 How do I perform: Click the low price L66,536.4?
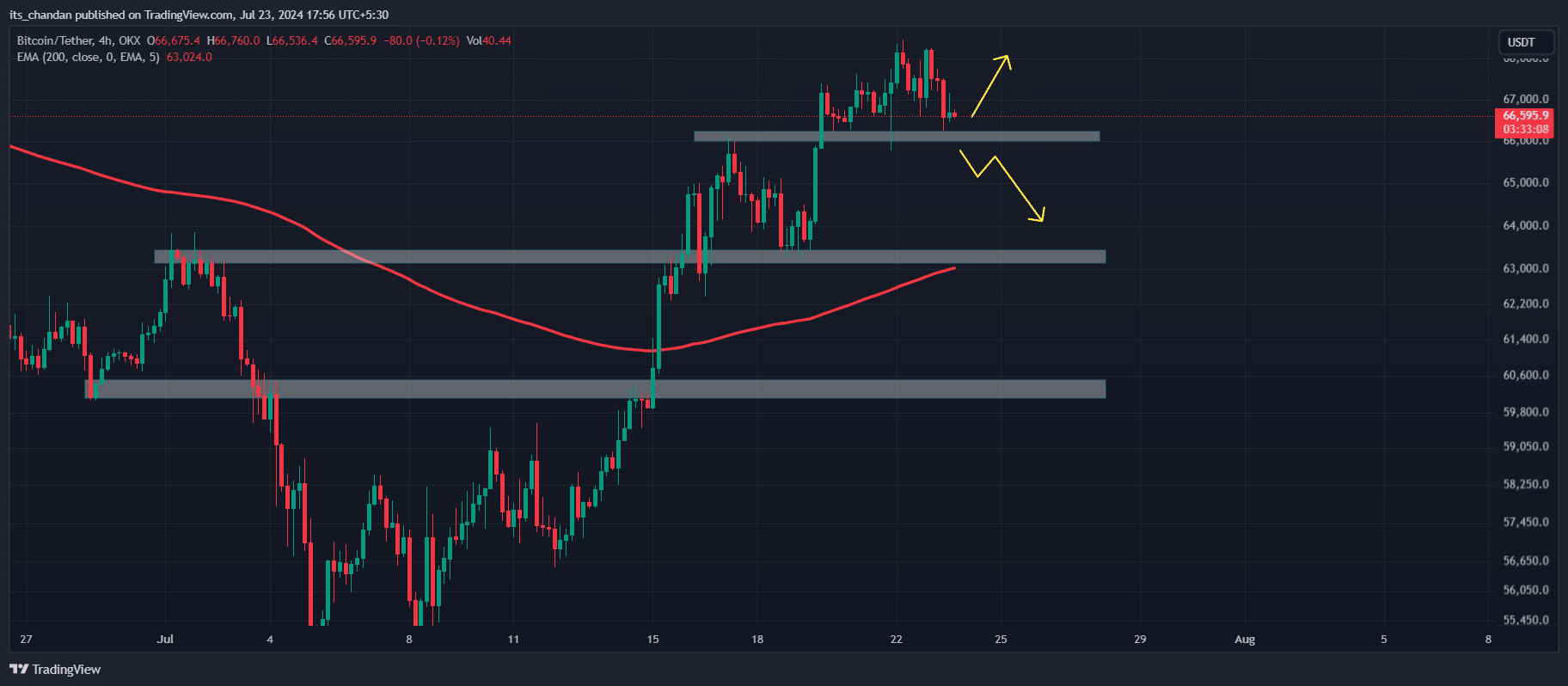[292, 40]
